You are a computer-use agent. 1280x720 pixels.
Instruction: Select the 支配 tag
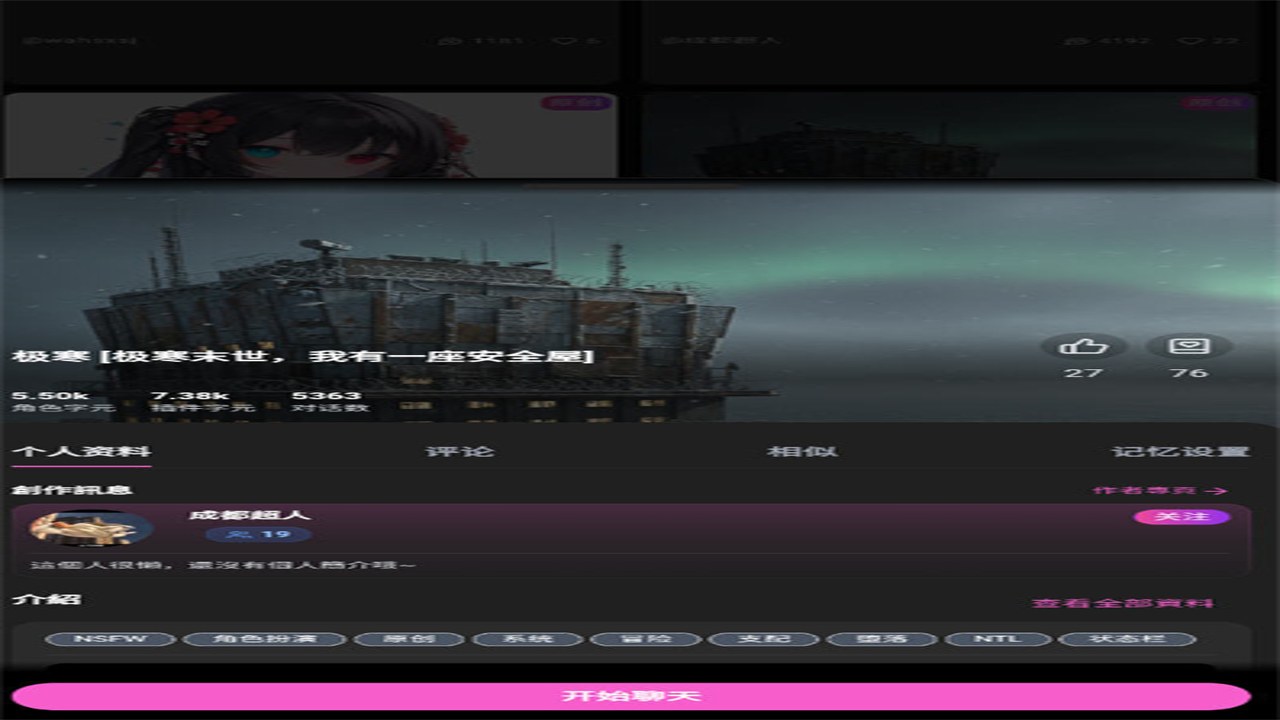[x=763, y=639]
